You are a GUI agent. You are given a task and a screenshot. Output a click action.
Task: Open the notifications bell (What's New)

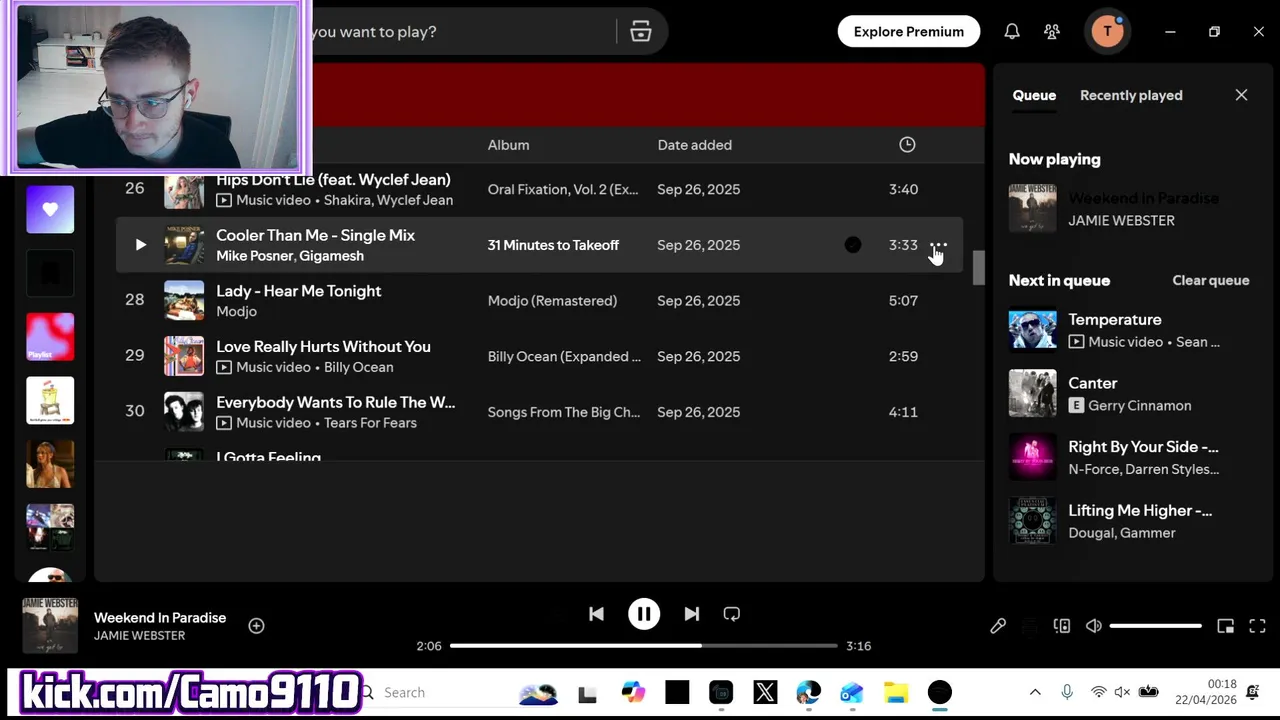click(x=1012, y=32)
